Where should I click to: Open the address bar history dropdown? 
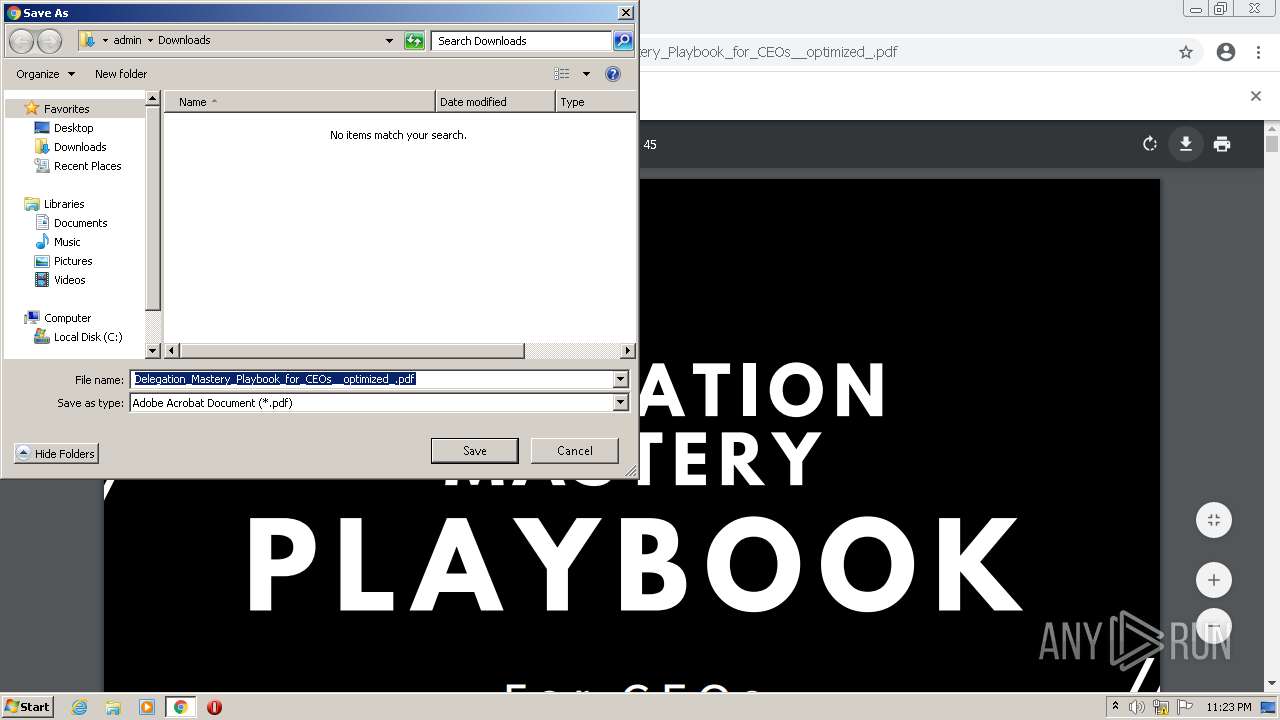click(x=389, y=41)
